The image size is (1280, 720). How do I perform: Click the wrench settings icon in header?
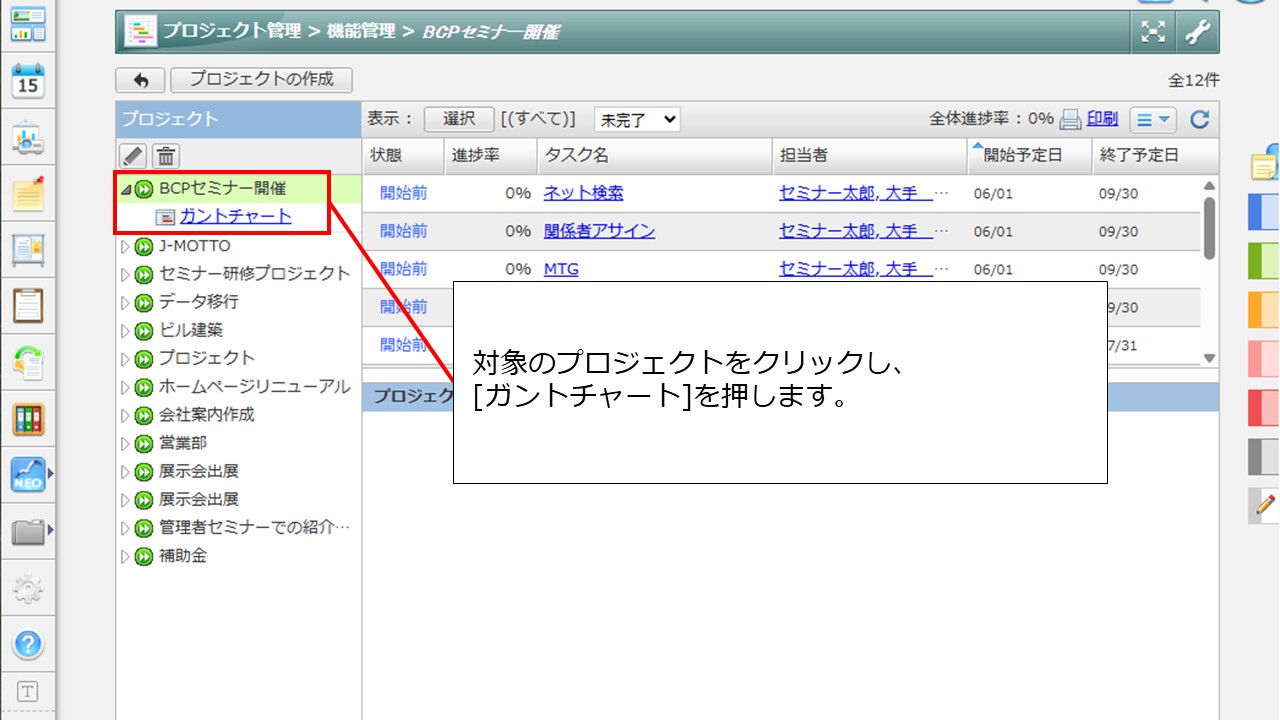pos(1197,32)
